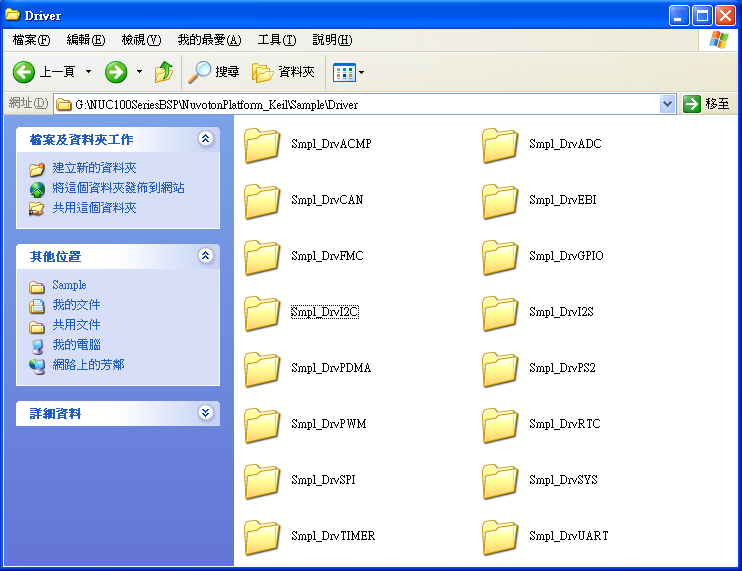The height and width of the screenshot is (571, 742).
Task: Open 我的文件 link
Action: pyautogui.click(x=76, y=305)
